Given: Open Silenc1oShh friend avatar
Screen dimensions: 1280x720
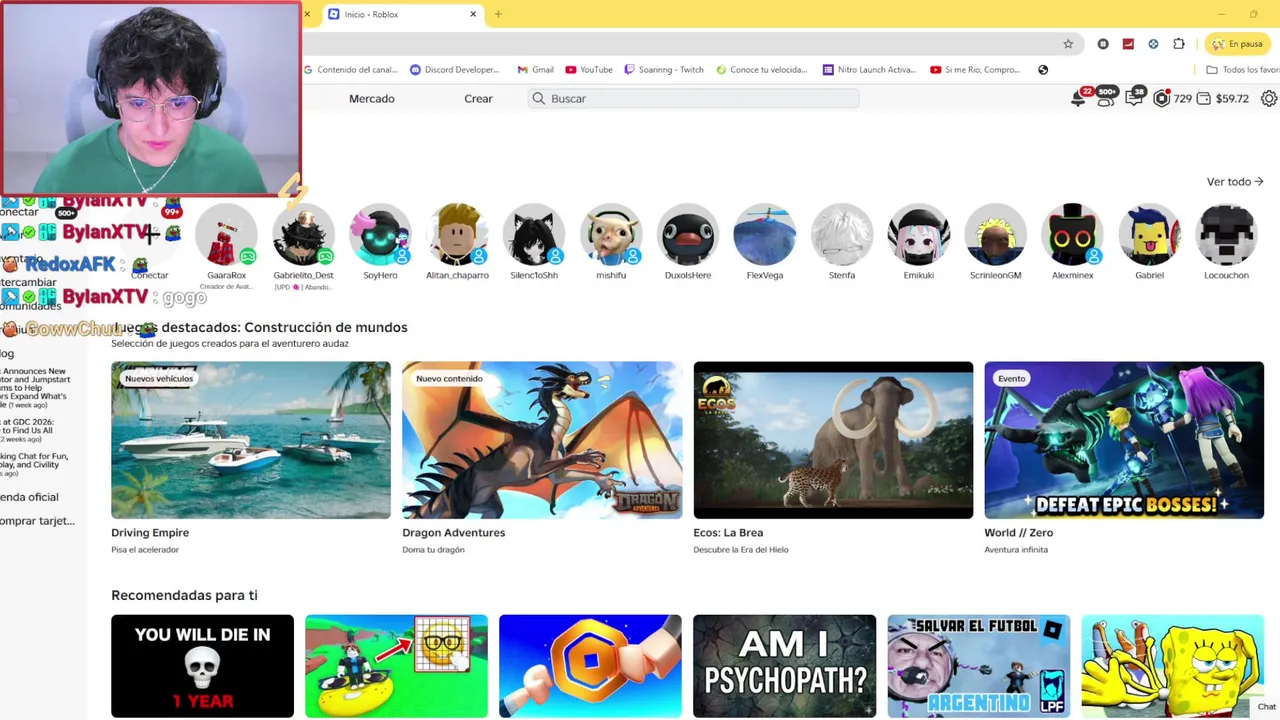Looking at the screenshot, I should (x=534, y=235).
